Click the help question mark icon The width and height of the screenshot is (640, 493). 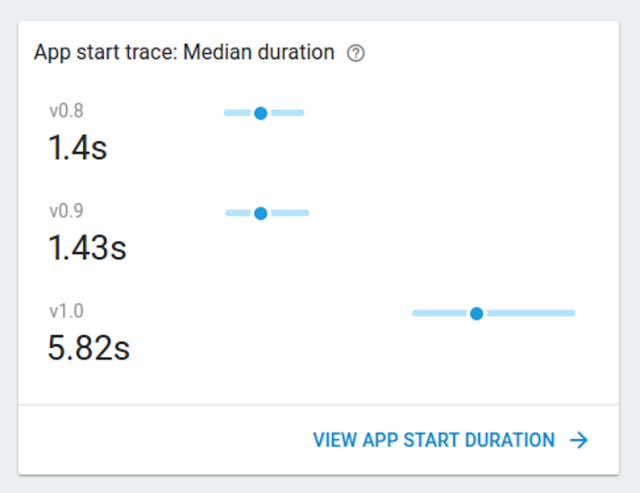[355, 54]
